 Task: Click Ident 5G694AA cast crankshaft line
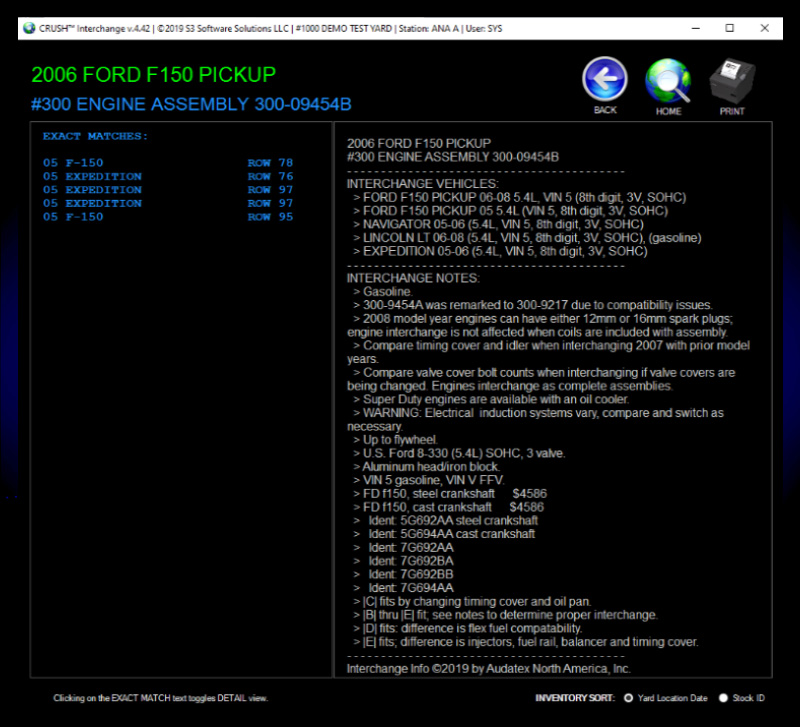(x=444, y=534)
